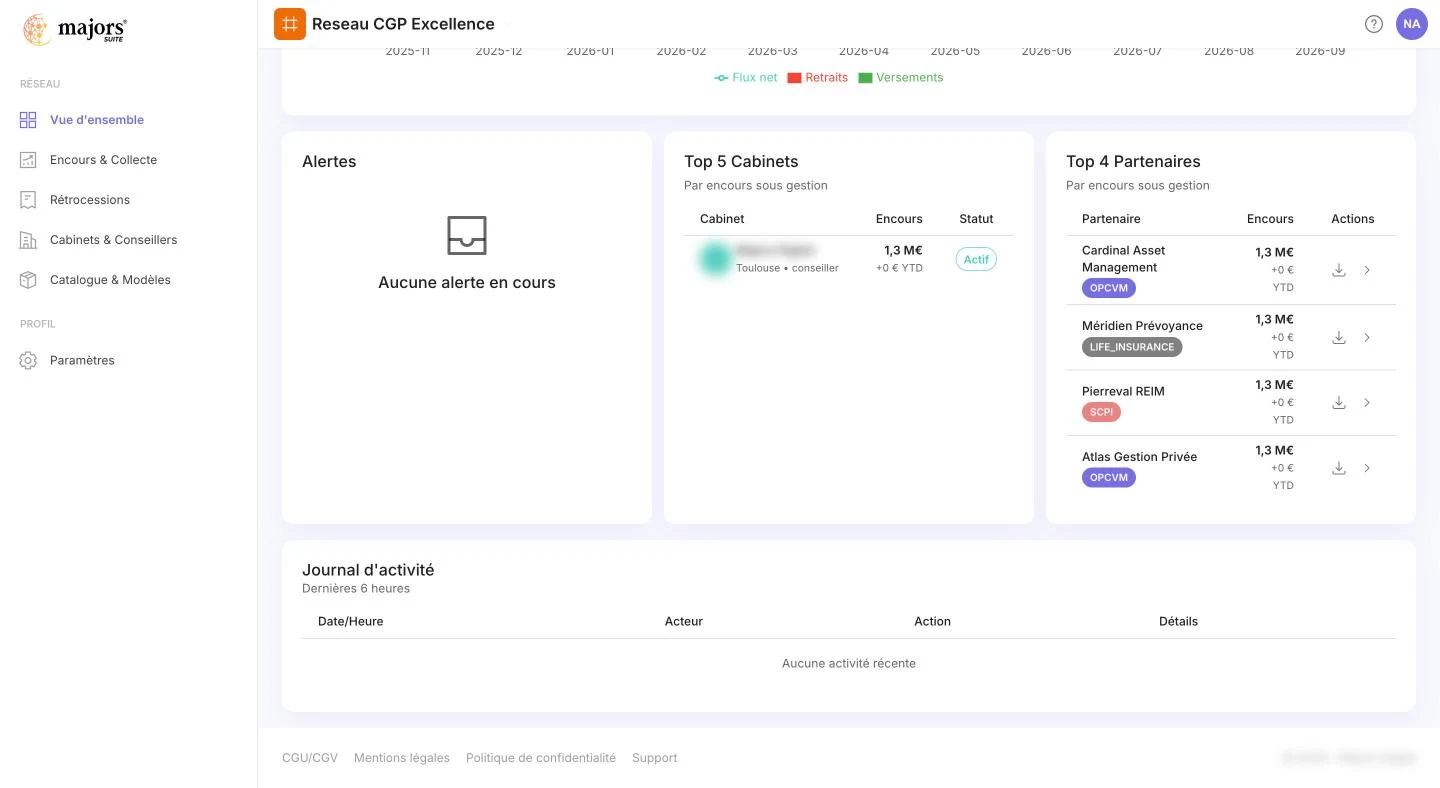Open Vue d'ensemble in sidebar

tap(97, 120)
